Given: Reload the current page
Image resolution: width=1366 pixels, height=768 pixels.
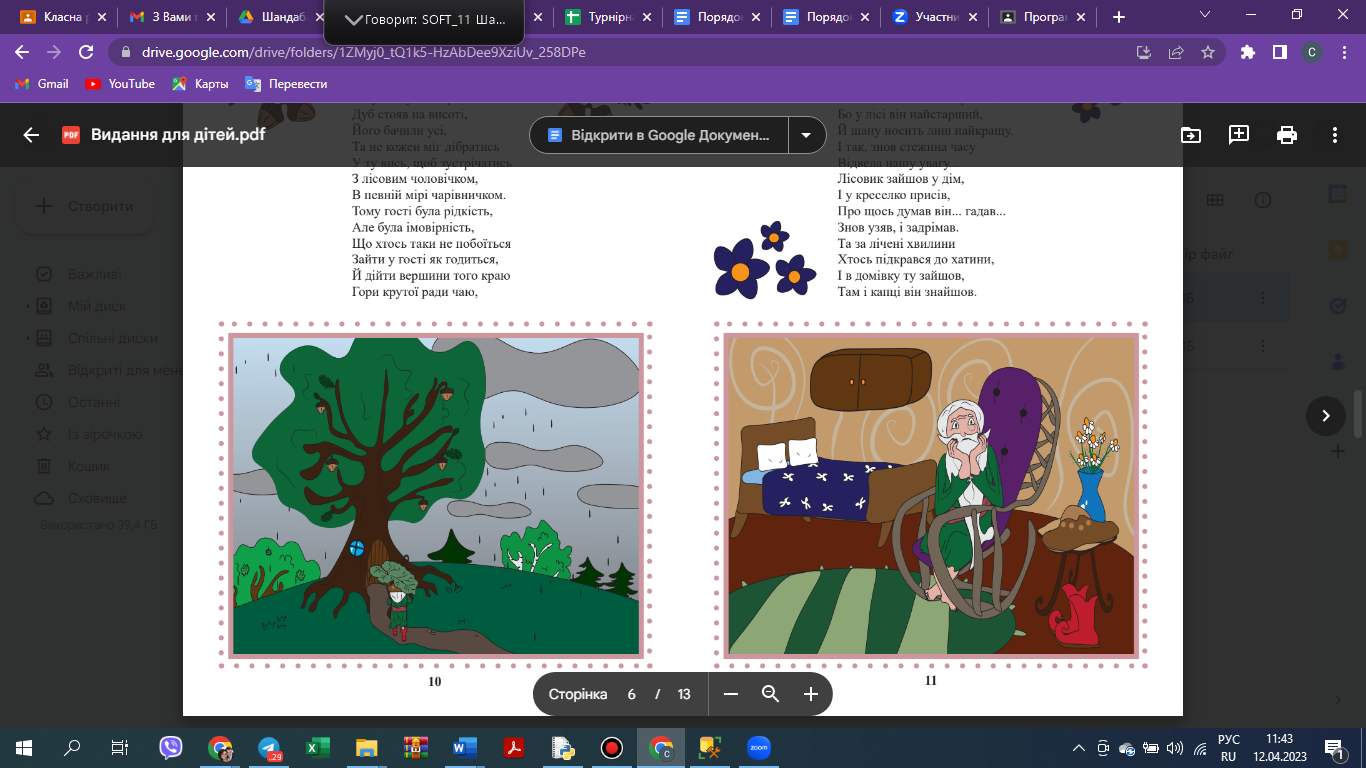Looking at the screenshot, I should (86, 52).
